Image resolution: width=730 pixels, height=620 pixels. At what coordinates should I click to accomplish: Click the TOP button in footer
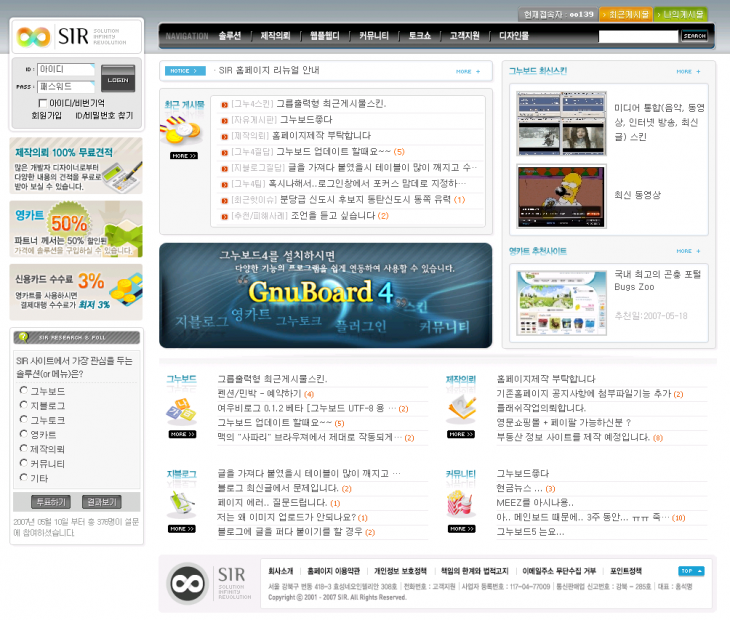pyautogui.click(x=691, y=571)
